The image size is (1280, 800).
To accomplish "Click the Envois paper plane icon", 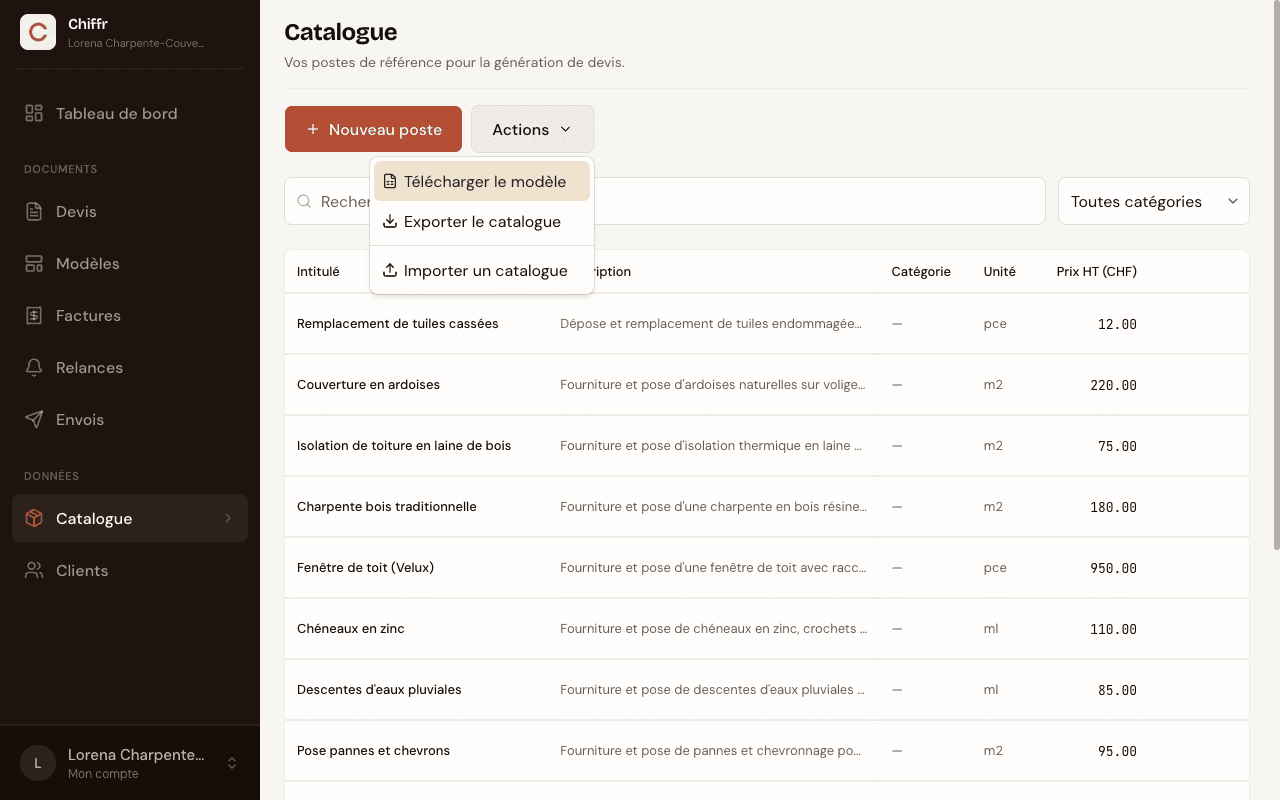I will 34,419.
